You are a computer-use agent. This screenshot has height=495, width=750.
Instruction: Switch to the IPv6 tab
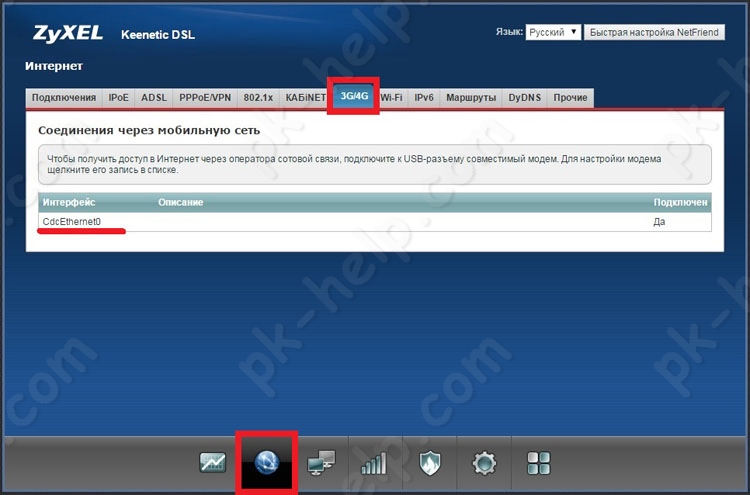pyautogui.click(x=424, y=98)
